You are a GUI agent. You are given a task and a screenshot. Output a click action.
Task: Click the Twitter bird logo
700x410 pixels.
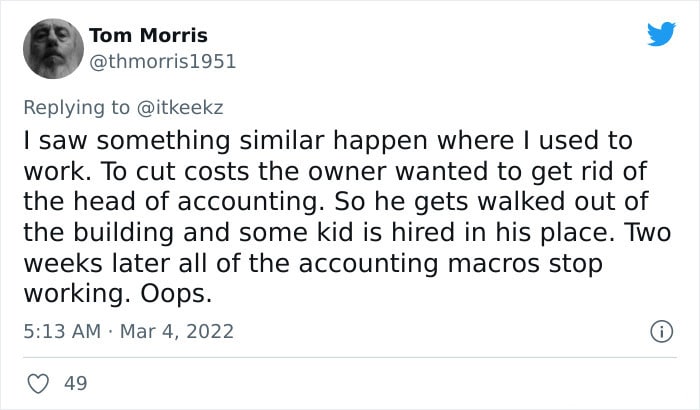pyautogui.click(x=661, y=34)
